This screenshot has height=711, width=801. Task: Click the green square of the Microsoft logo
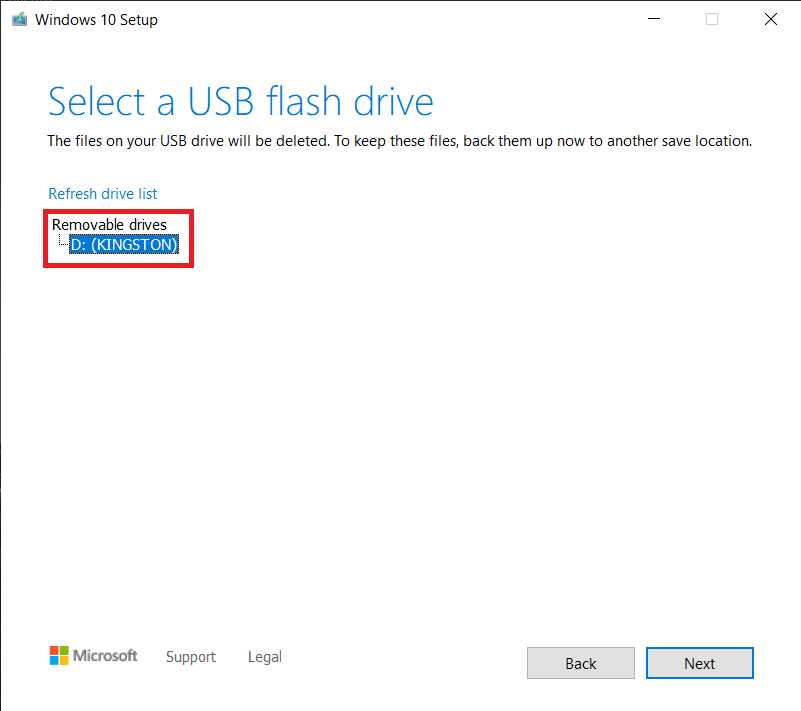click(64, 650)
